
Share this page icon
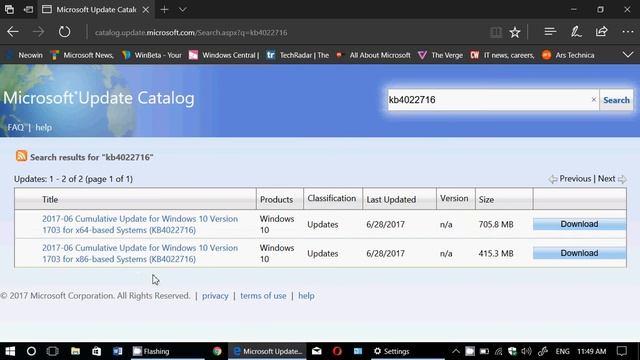click(x=602, y=32)
